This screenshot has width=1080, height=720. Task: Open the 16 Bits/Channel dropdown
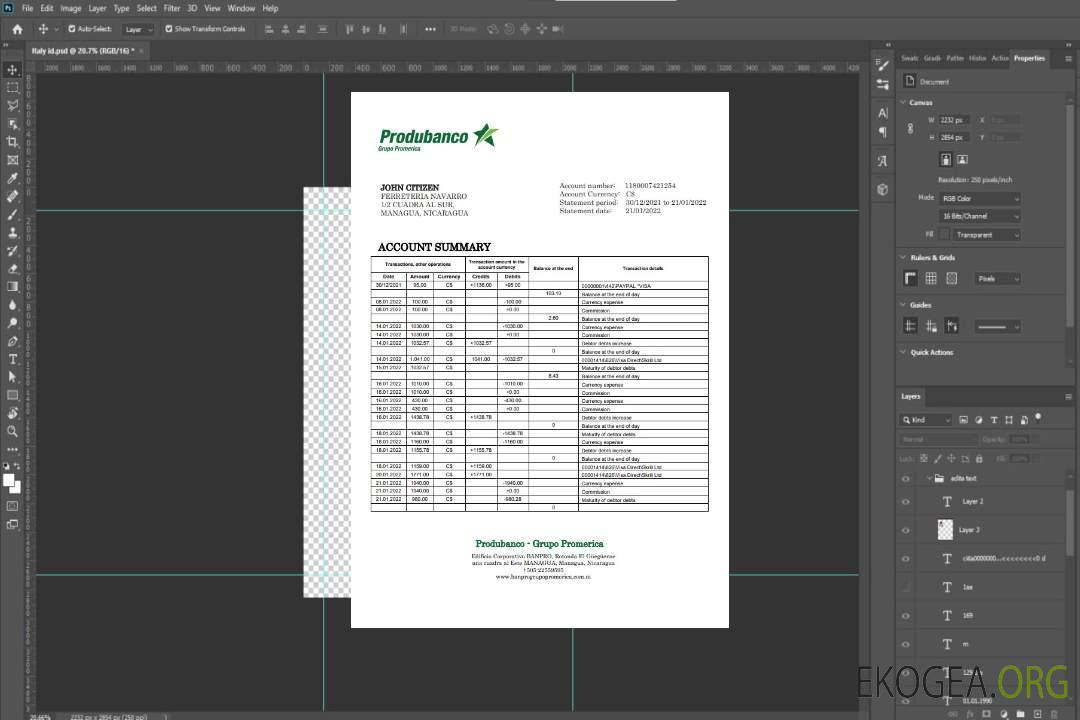(x=980, y=216)
